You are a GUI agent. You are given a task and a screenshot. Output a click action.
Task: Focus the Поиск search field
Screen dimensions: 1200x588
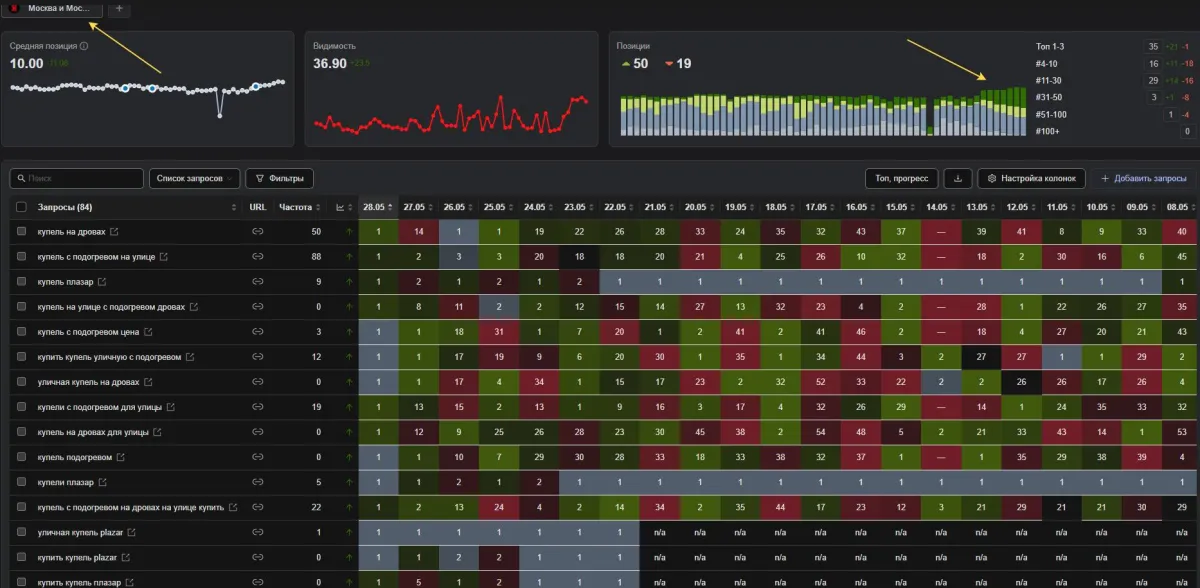[77, 178]
